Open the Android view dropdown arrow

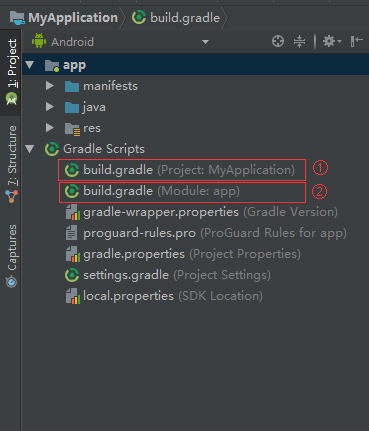[205, 42]
